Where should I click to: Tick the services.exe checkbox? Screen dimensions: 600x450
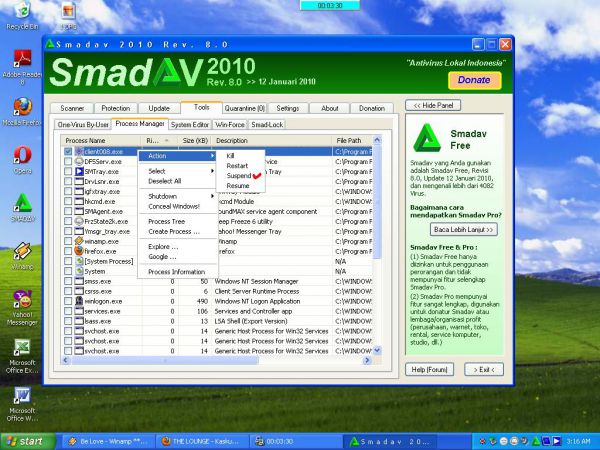pos(68,311)
